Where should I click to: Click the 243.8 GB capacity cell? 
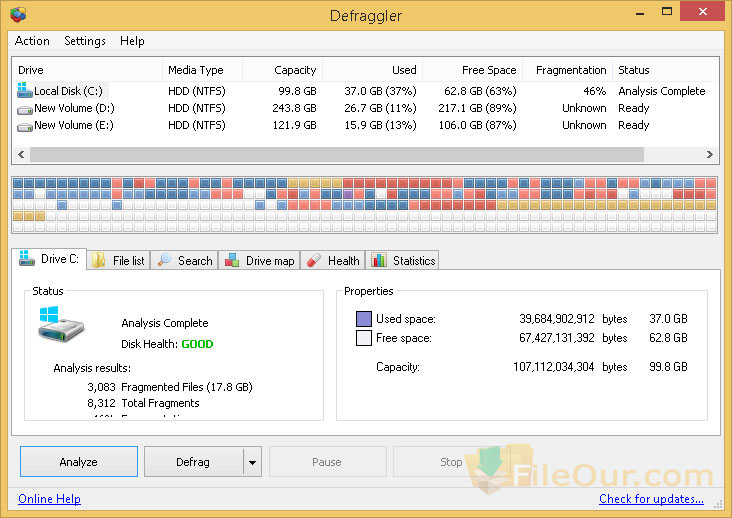point(294,108)
